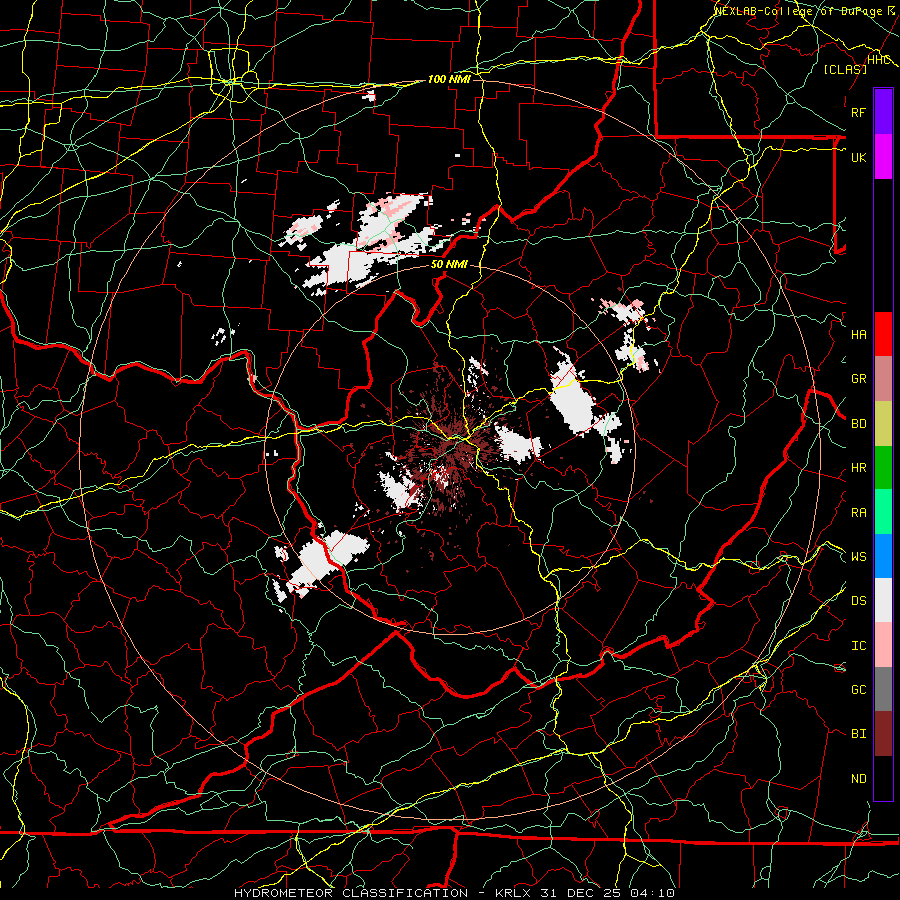The image size is (900, 900).
Task: Click the 'HA' legend label text
Action: [859, 334]
